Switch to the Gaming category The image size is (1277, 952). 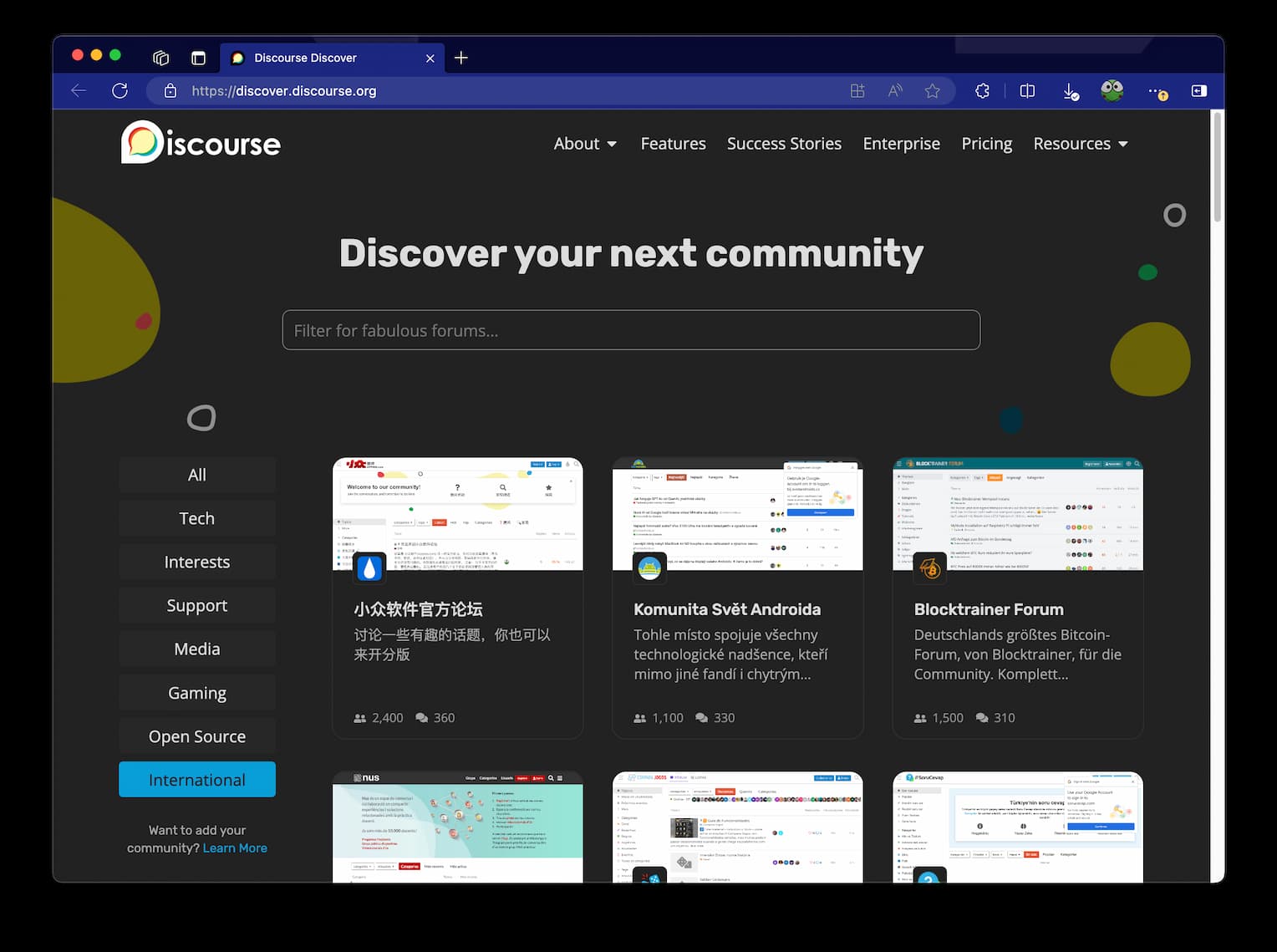tap(197, 693)
